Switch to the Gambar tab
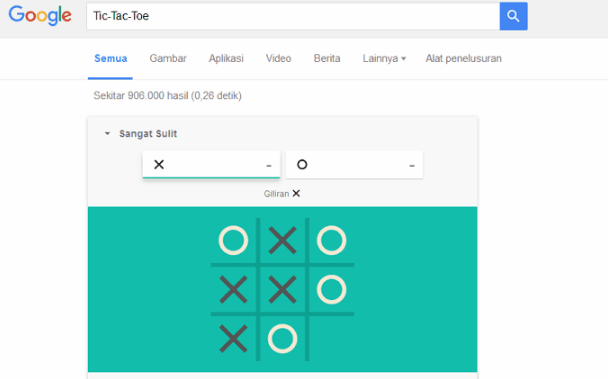This screenshot has height=379, width=608. 168,59
